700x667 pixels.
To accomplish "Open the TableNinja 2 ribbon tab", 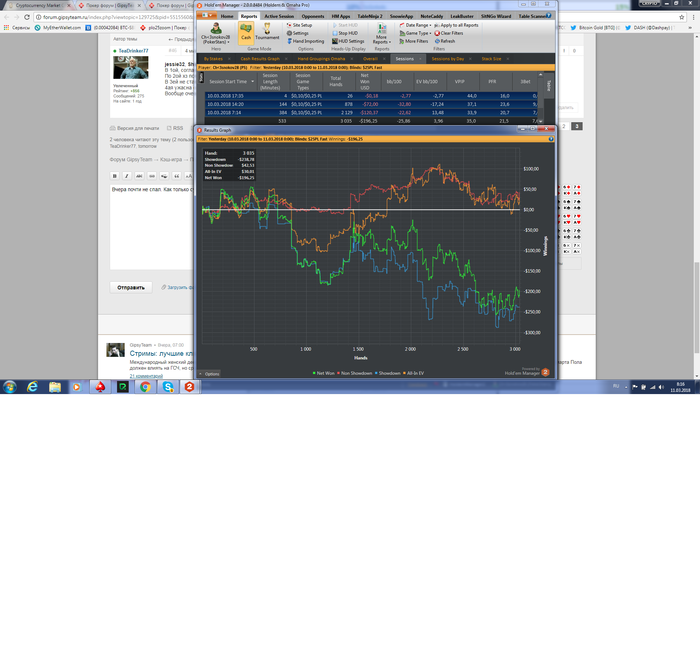I will coord(370,16).
